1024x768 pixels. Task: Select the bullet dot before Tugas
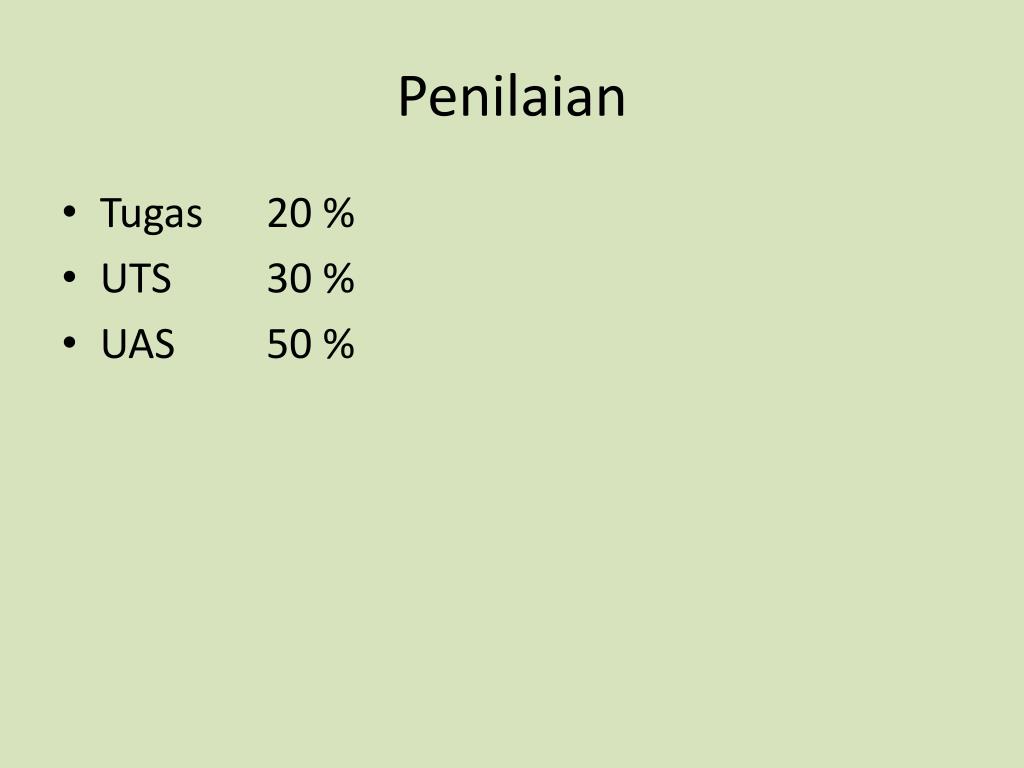point(69,212)
